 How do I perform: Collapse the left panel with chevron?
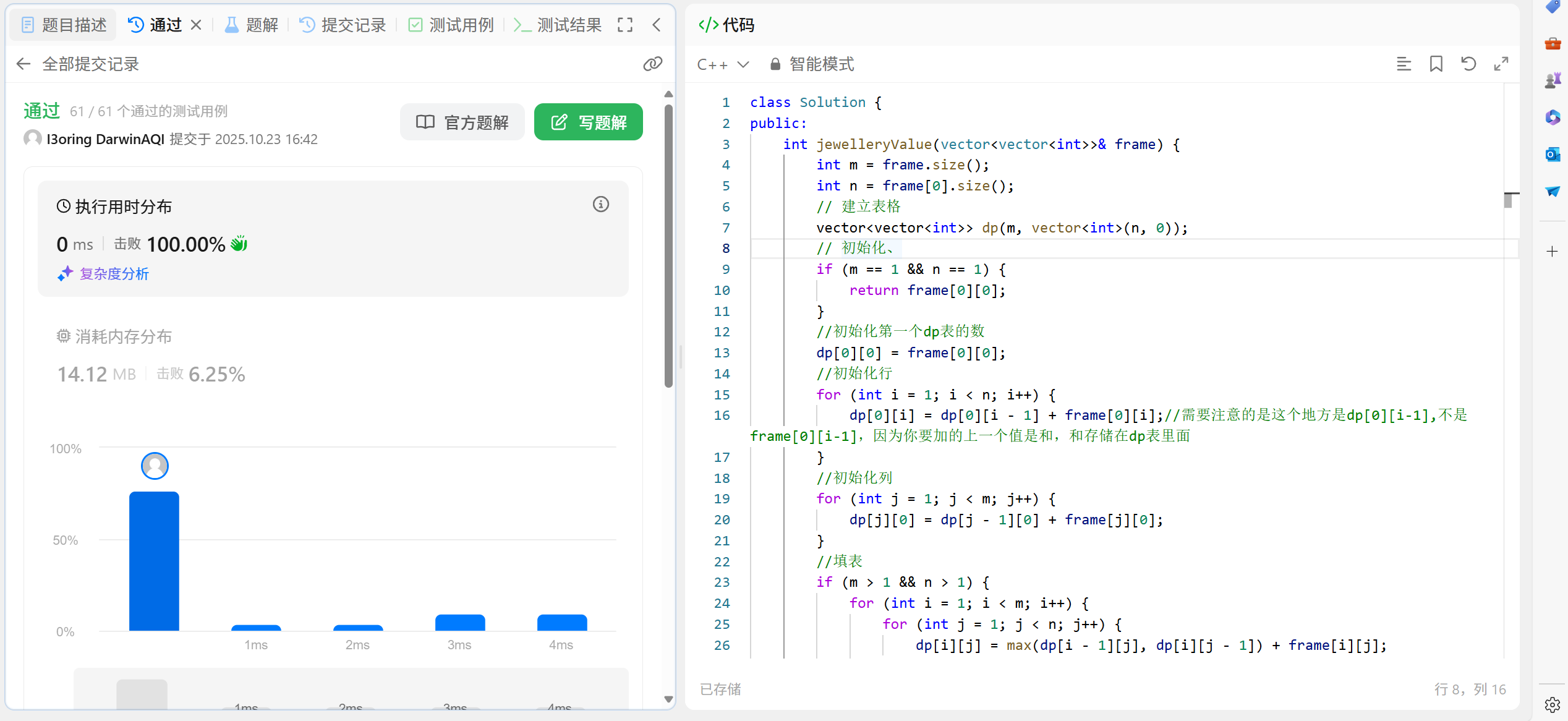(656, 25)
